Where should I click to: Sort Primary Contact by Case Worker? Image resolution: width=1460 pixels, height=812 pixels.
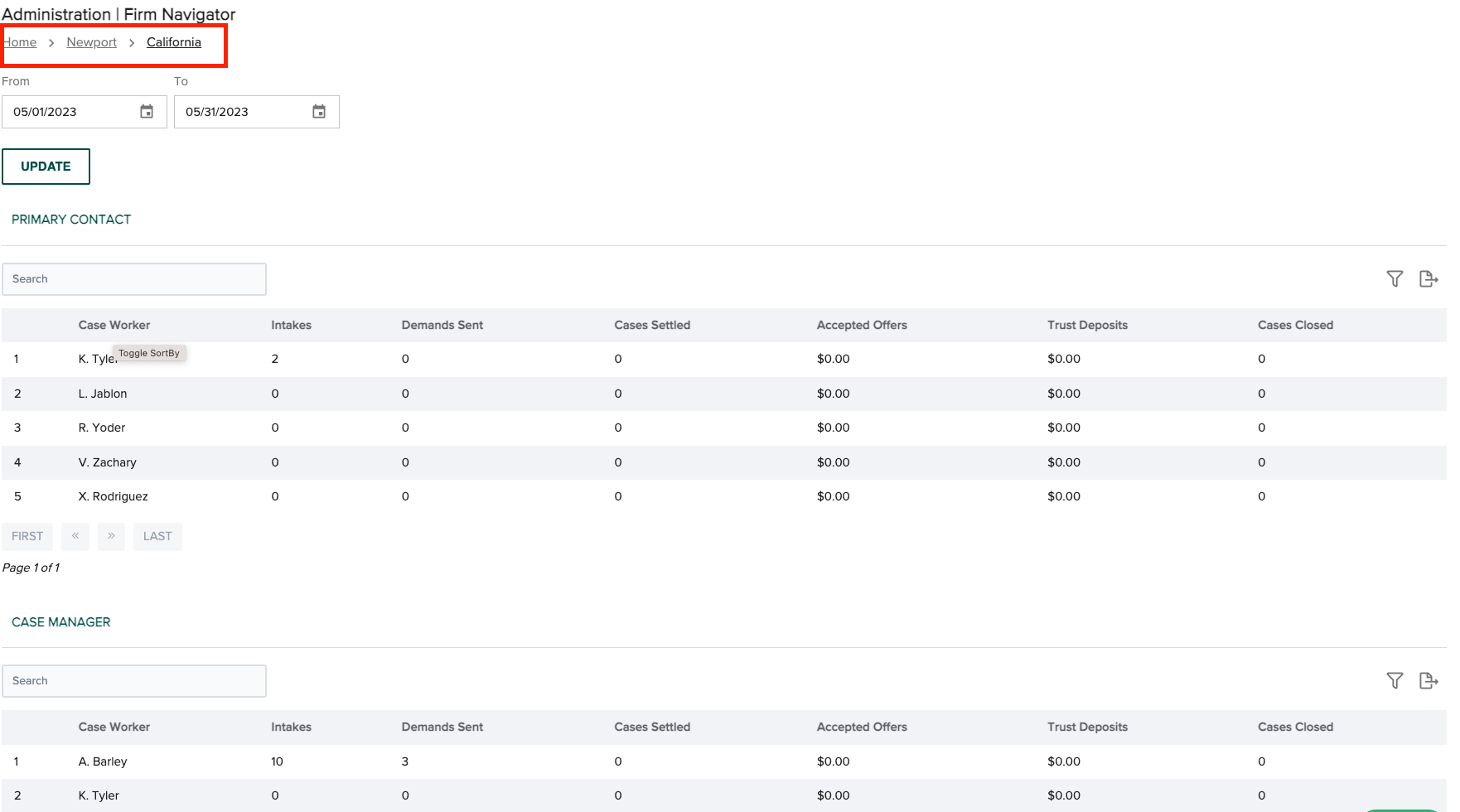point(114,326)
